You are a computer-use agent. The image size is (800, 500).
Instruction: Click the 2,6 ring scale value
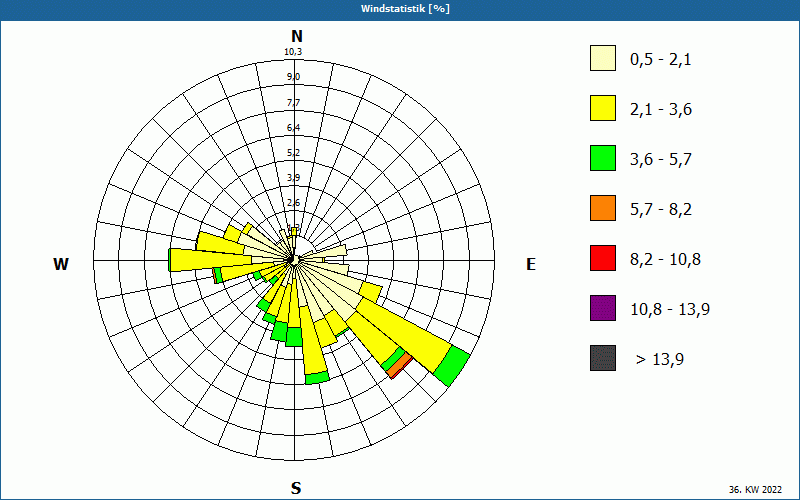pos(293,203)
